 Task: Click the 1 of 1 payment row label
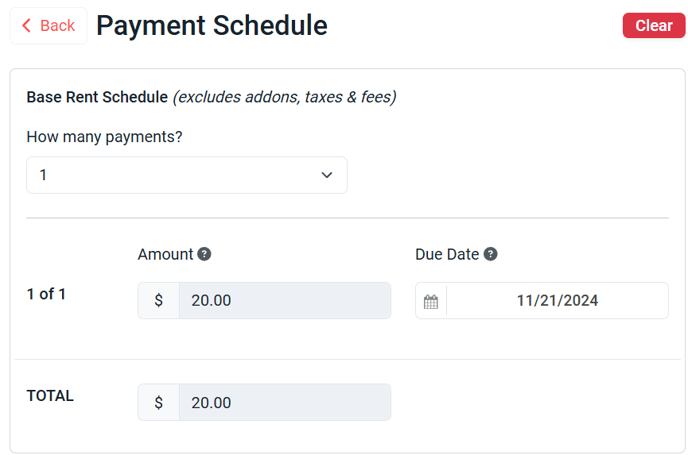[x=46, y=294]
